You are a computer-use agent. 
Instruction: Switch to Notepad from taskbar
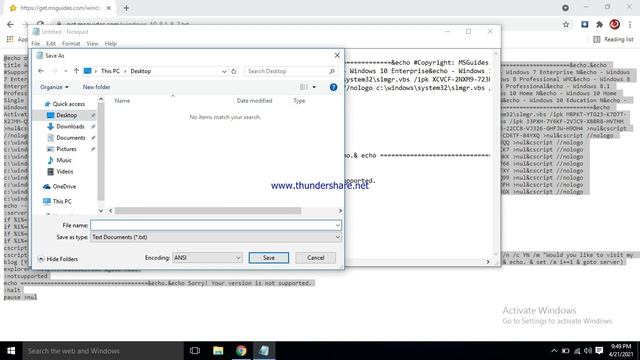pyautogui.click(x=264, y=351)
